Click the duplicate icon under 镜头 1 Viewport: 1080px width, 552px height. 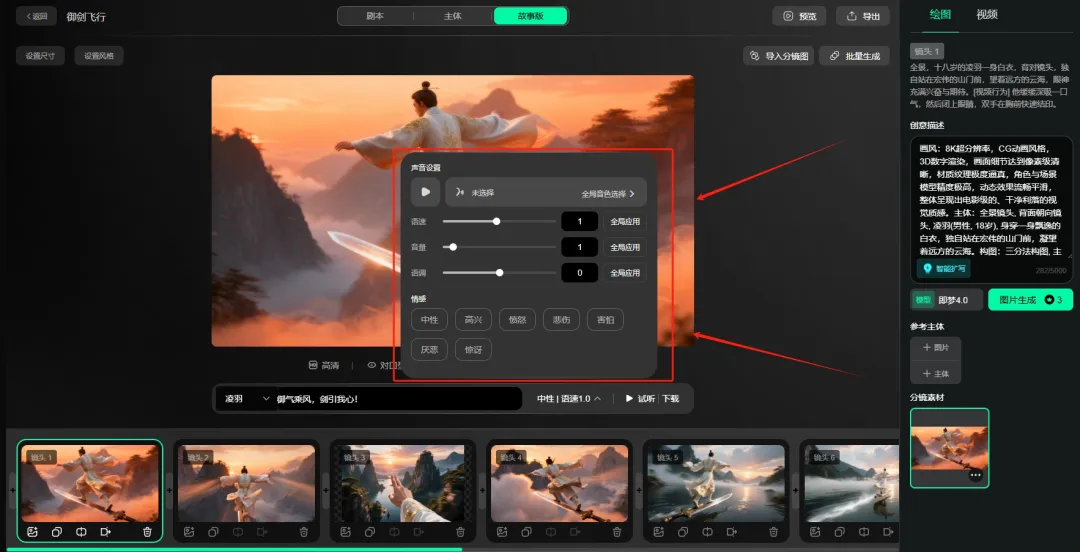(x=56, y=531)
